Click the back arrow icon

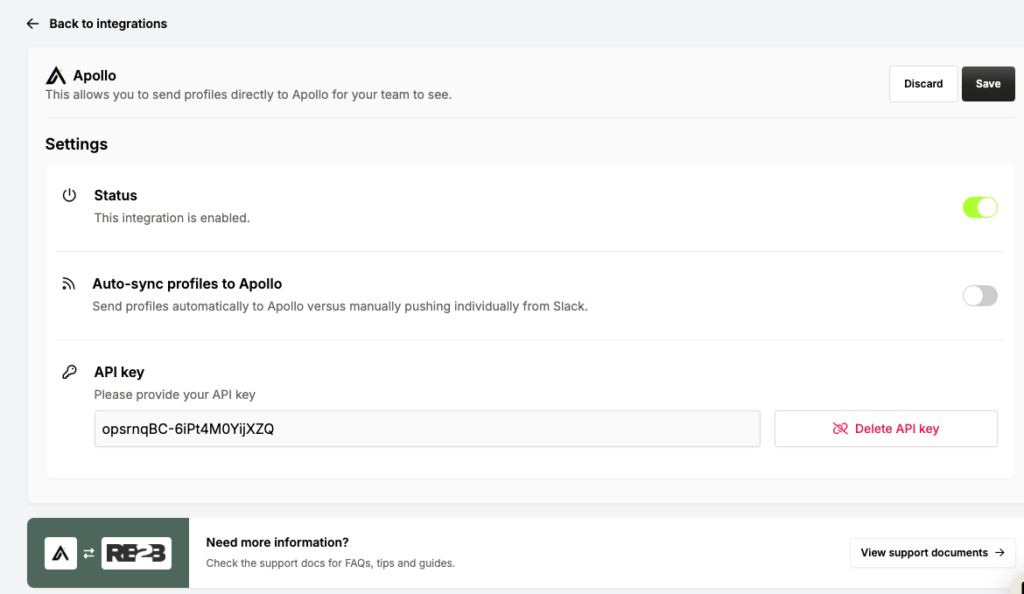(x=32, y=23)
